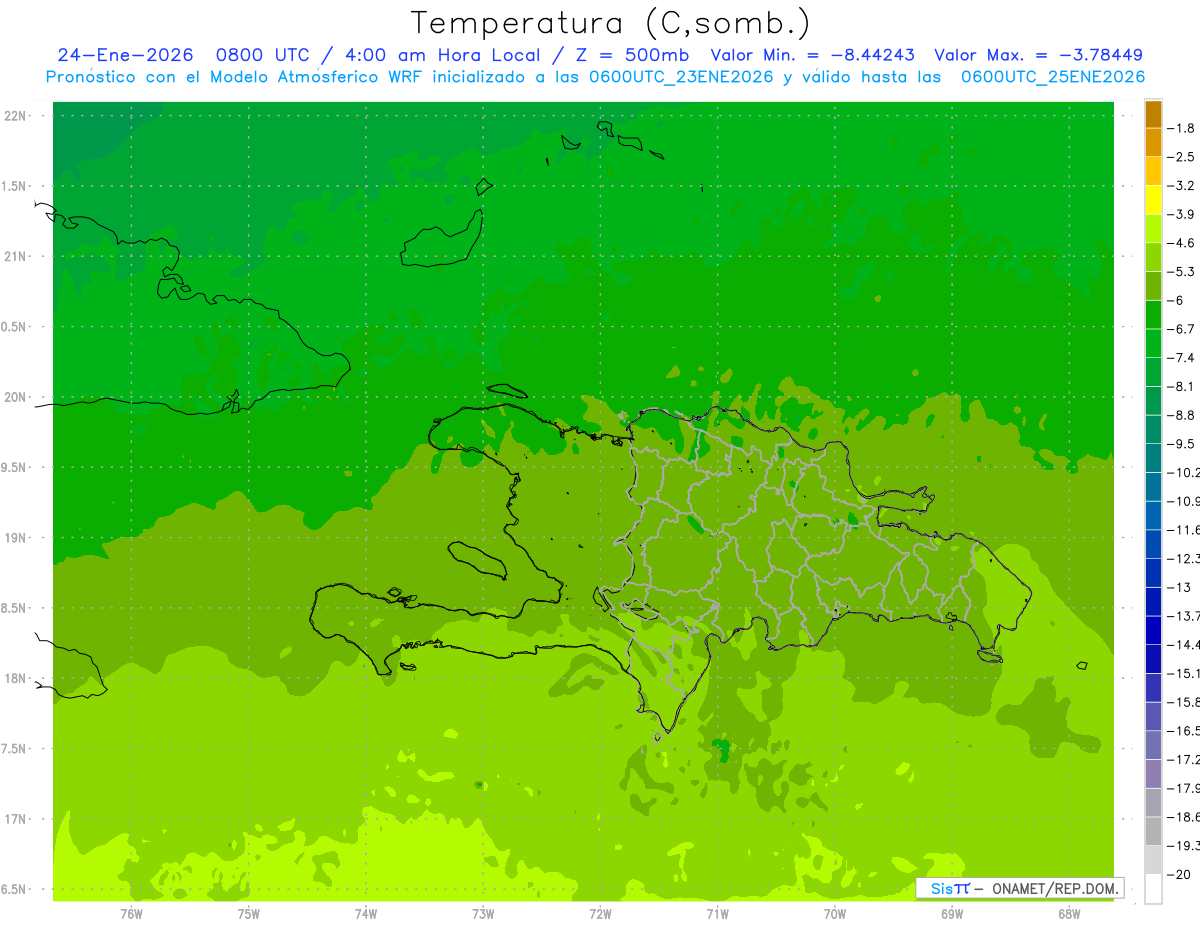Click the '76W' longitude label
Viewport: 1200px width, 927px height.
pos(131,914)
